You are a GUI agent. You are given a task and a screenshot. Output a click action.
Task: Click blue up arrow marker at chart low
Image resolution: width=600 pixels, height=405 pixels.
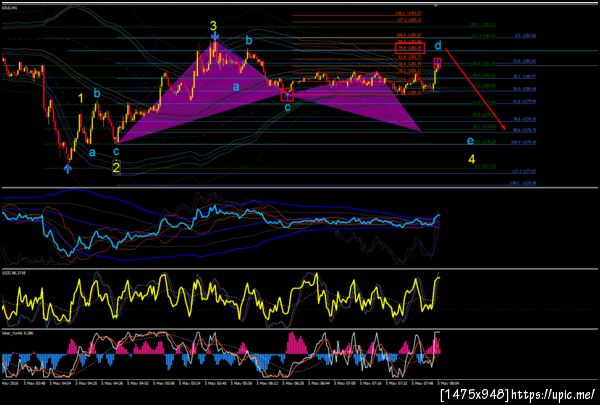(68, 169)
